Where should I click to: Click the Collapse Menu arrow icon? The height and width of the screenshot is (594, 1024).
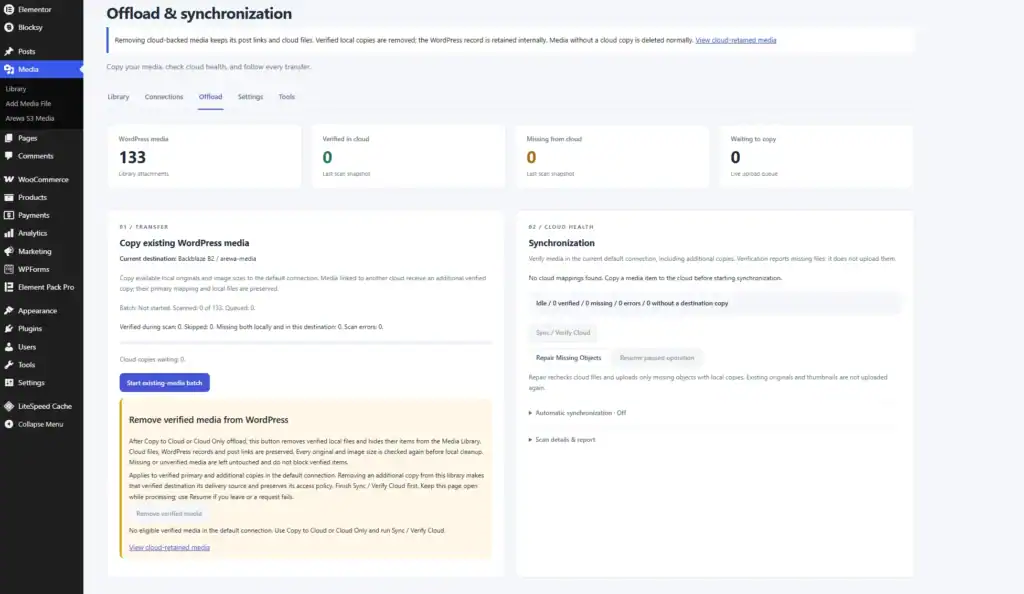(8, 424)
